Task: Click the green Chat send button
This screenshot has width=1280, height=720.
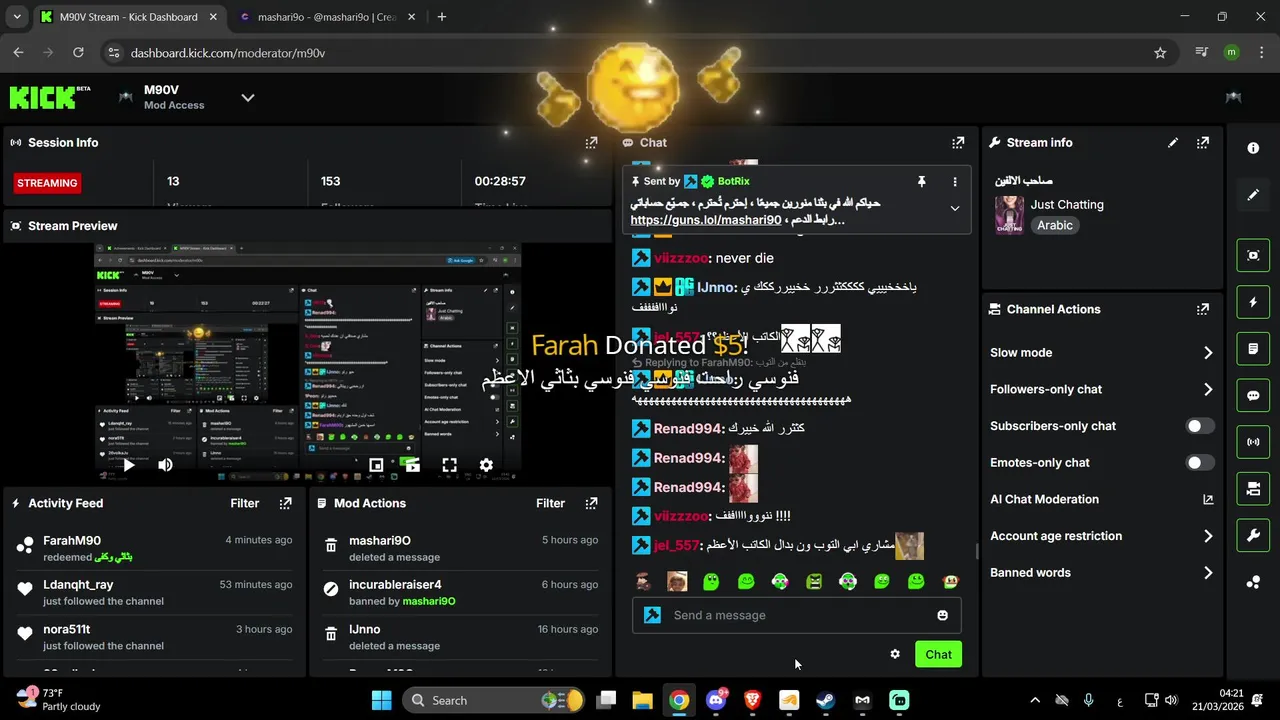Action: (938, 654)
